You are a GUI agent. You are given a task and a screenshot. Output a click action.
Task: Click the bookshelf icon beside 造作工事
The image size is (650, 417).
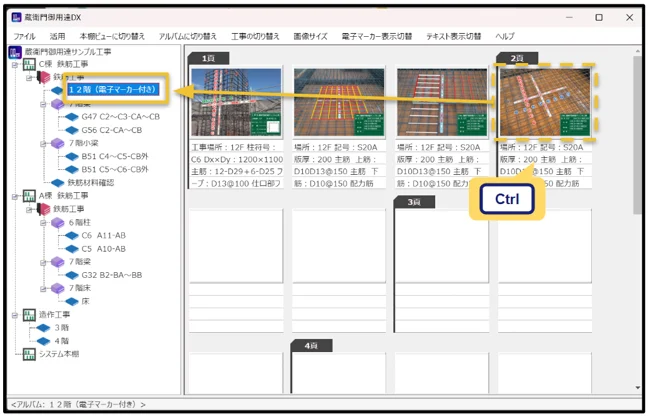28,313
